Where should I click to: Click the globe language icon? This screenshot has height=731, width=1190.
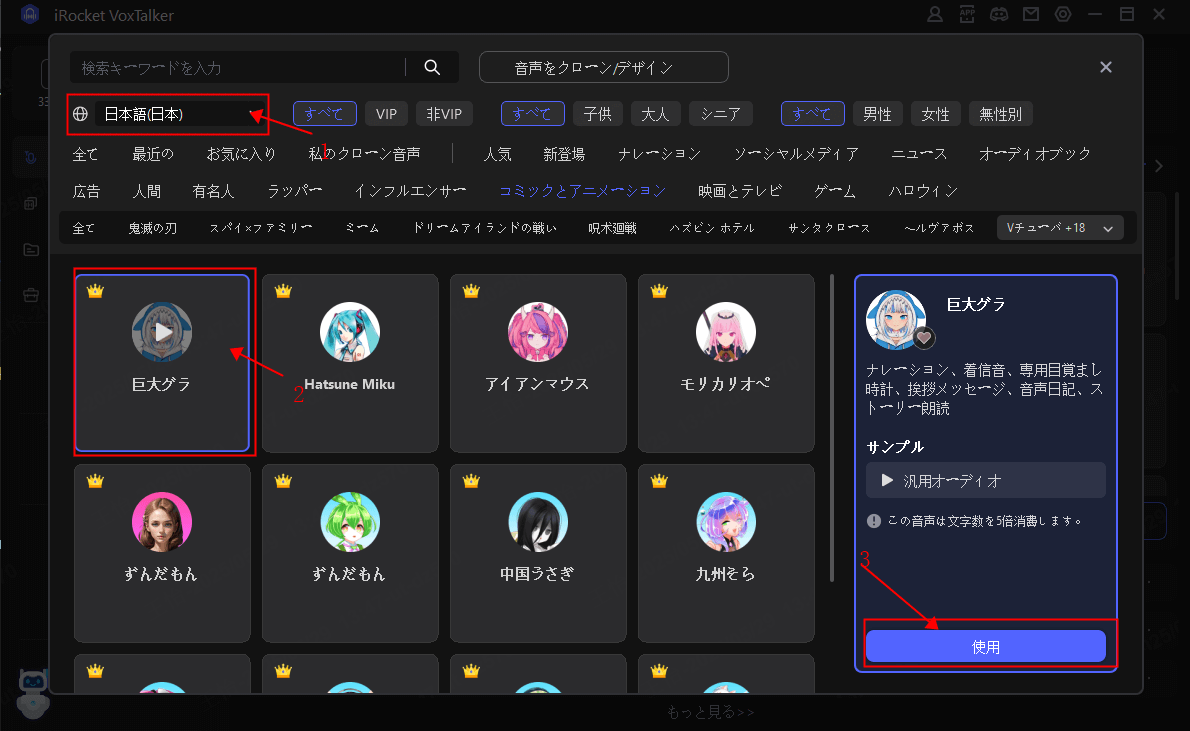click(x=80, y=114)
